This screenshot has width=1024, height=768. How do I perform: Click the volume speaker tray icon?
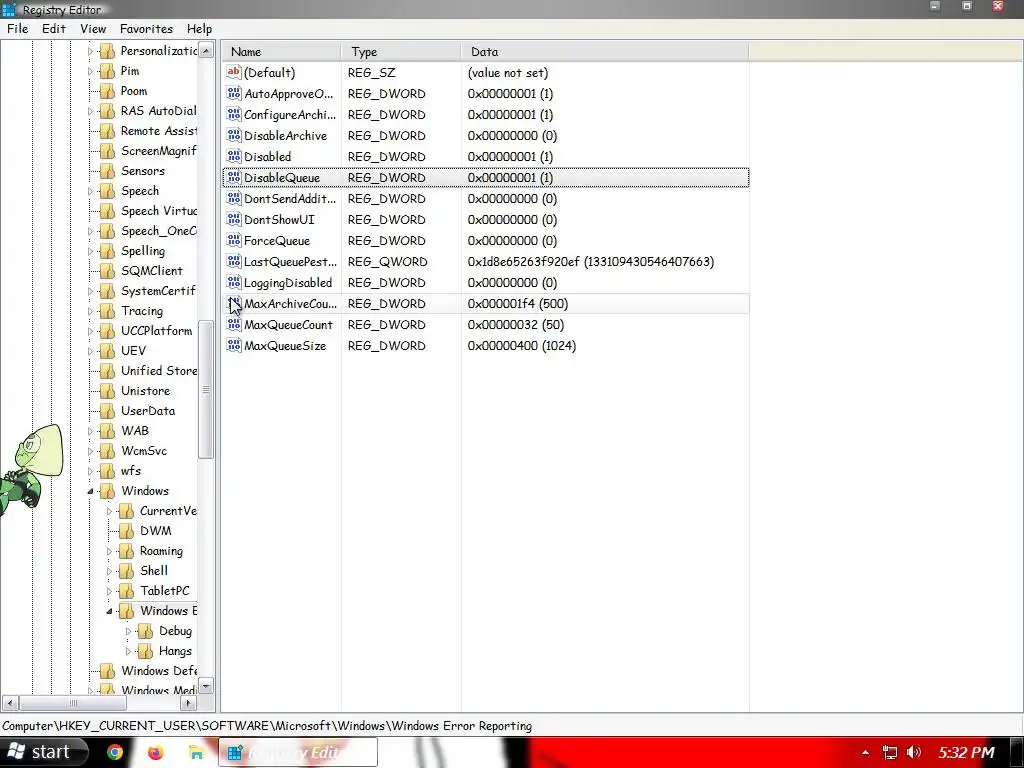click(914, 752)
